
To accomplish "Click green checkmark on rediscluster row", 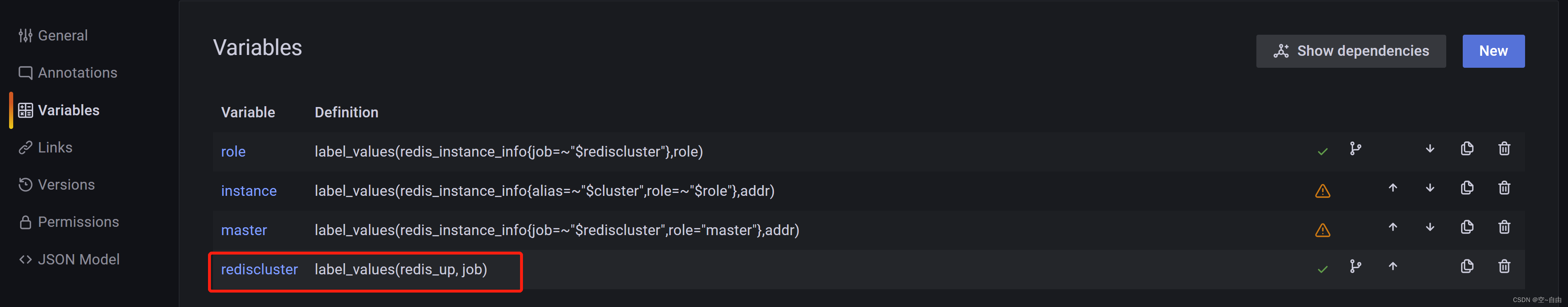I will pos(1323,269).
